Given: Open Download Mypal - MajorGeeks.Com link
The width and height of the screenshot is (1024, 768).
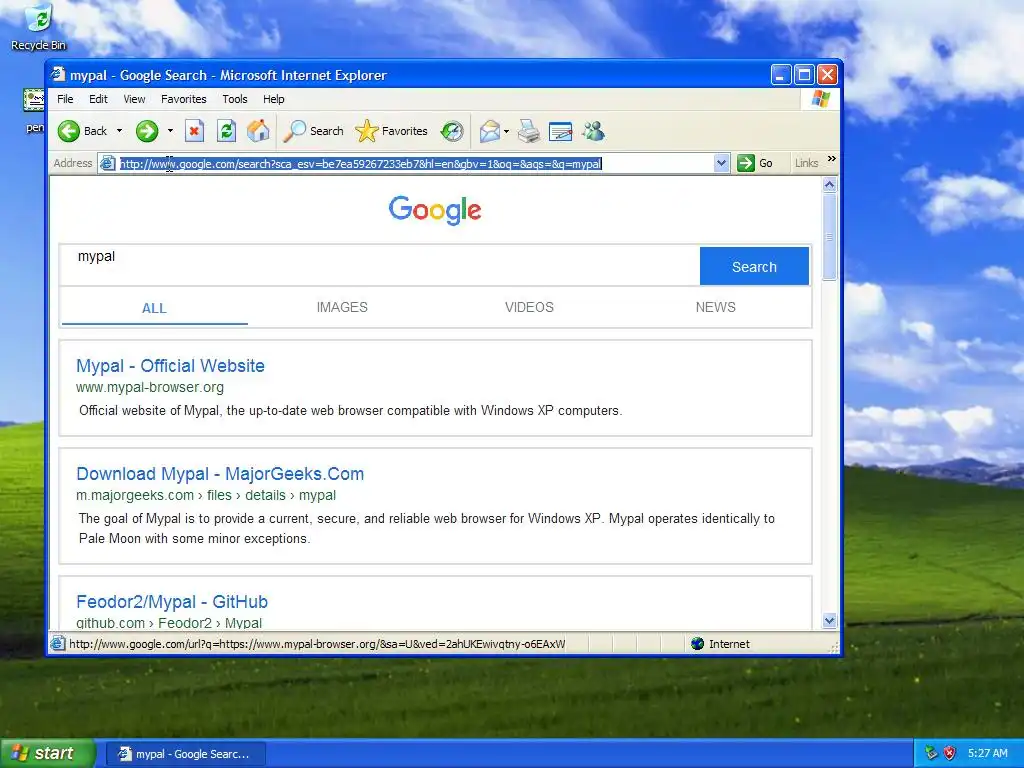Looking at the screenshot, I should (x=220, y=474).
